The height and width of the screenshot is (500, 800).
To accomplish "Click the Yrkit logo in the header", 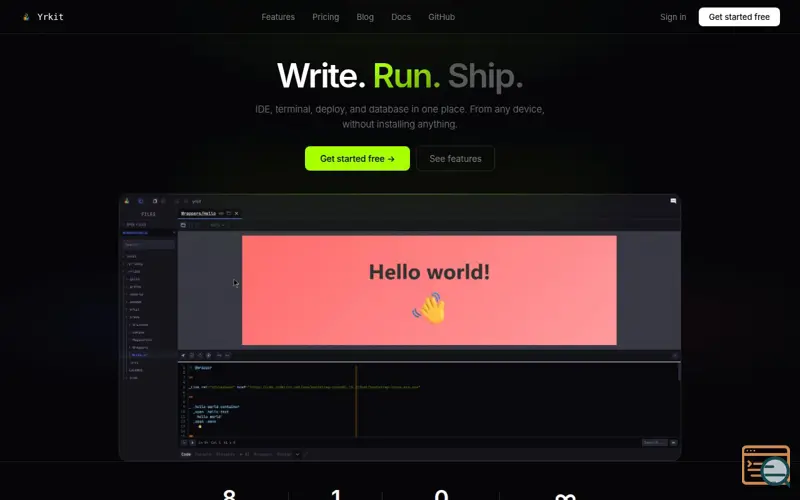I will tap(43, 17).
